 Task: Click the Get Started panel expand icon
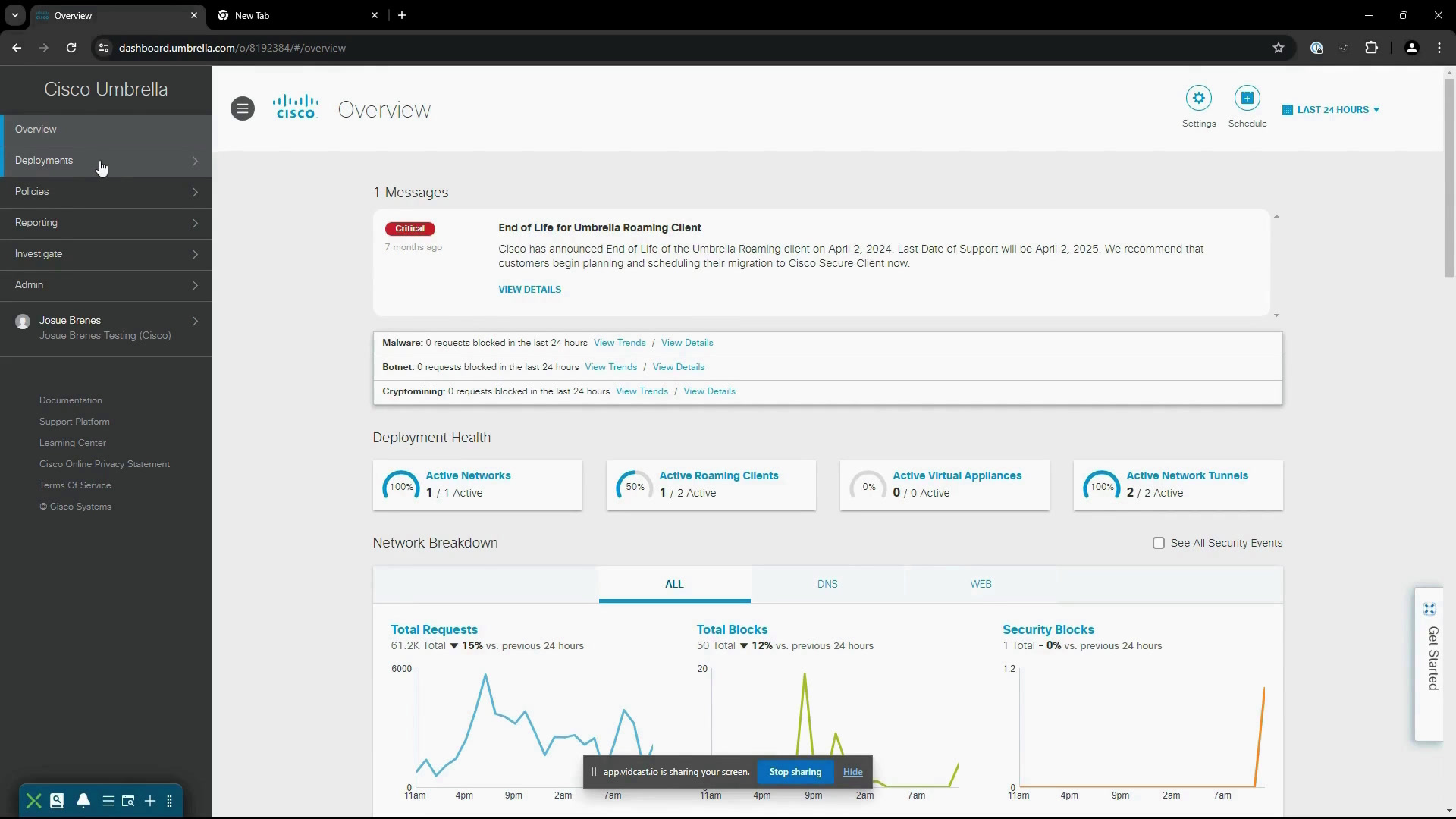point(1429,609)
